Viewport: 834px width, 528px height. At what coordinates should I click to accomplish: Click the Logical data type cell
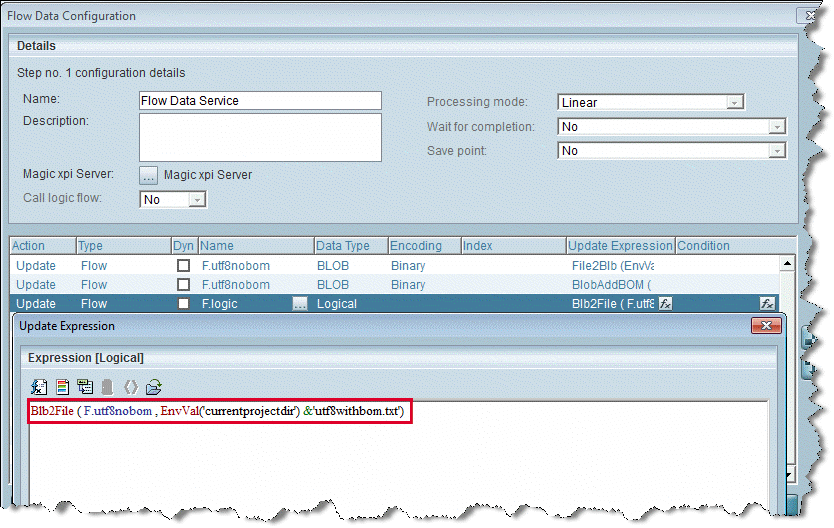click(x=337, y=304)
